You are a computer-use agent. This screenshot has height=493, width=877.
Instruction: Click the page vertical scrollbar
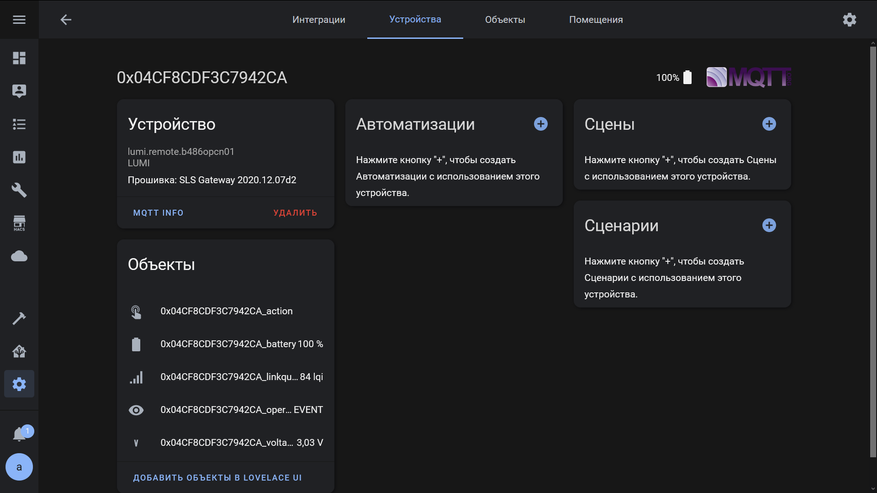pyautogui.click(x=873, y=252)
